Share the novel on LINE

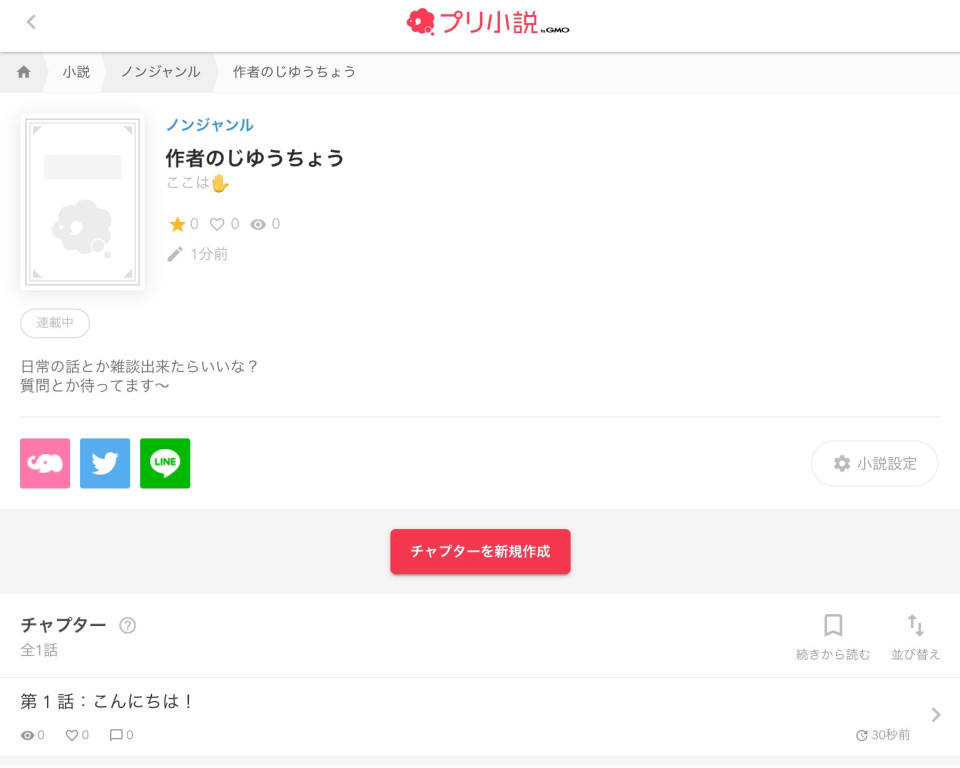(x=165, y=463)
